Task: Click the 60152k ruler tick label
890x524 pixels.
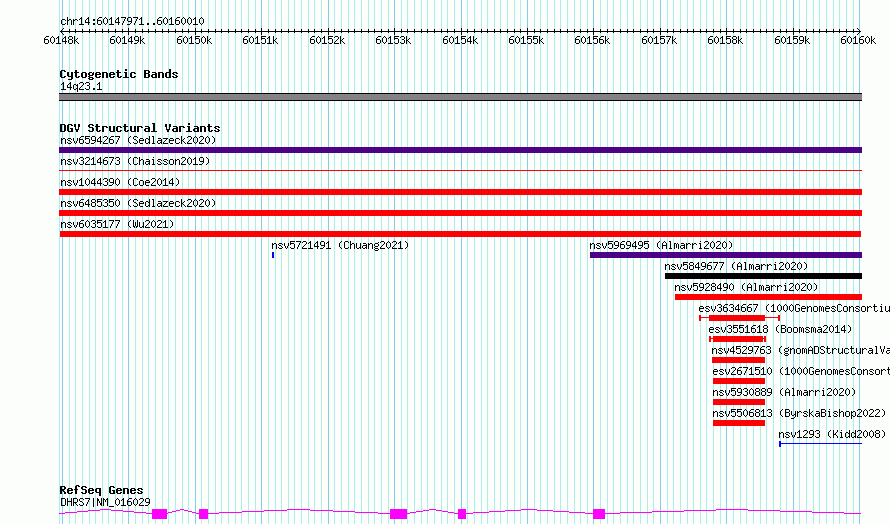Action: [x=327, y=40]
